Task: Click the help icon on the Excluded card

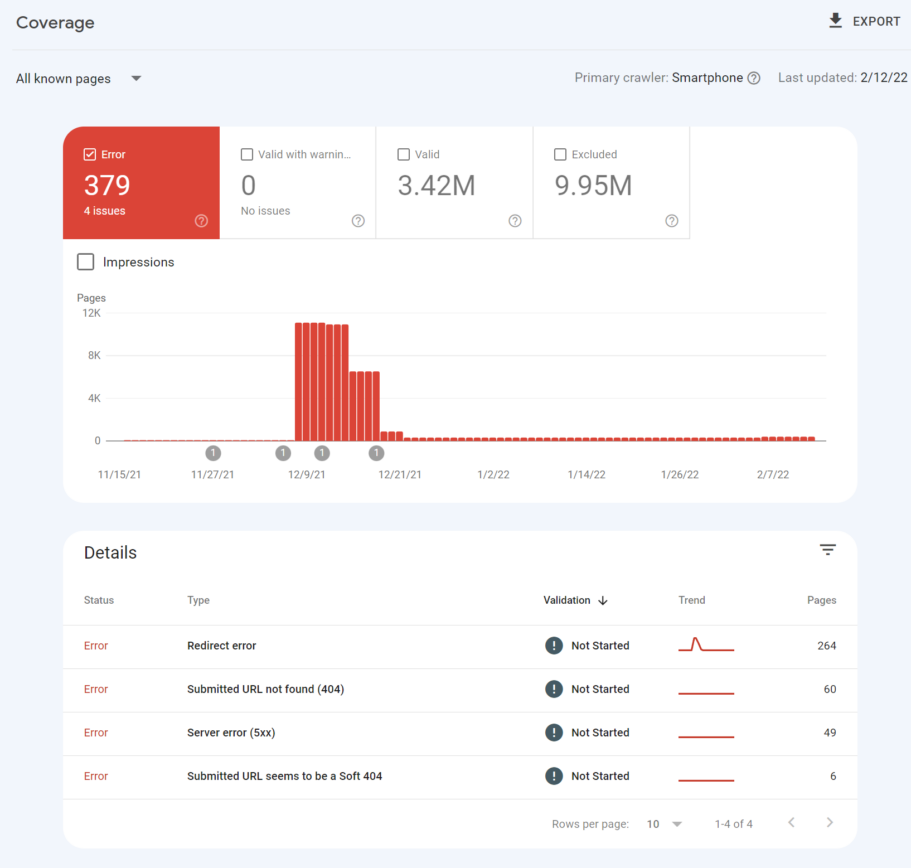Action: [671, 220]
